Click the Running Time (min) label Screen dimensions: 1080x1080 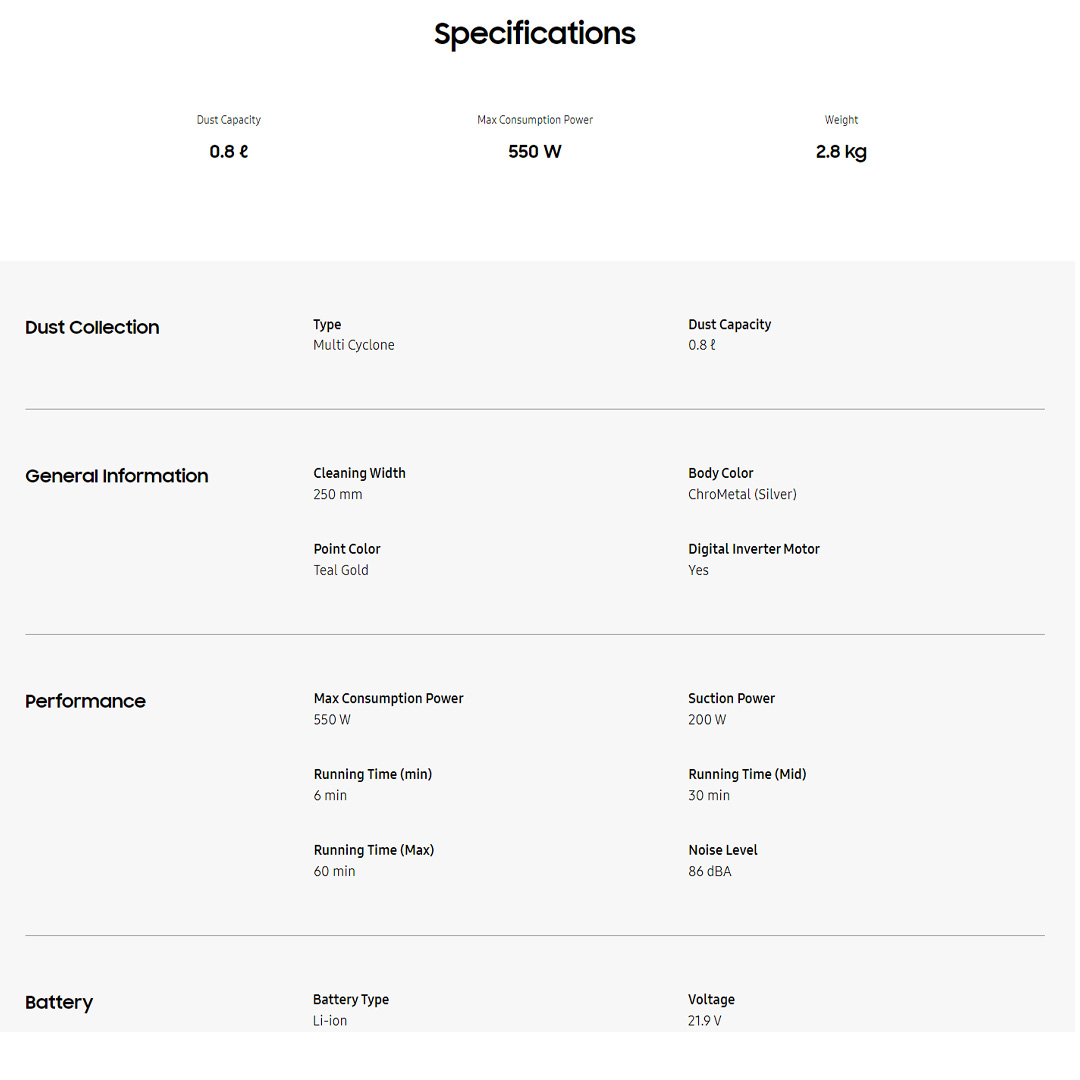(x=372, y=775)
